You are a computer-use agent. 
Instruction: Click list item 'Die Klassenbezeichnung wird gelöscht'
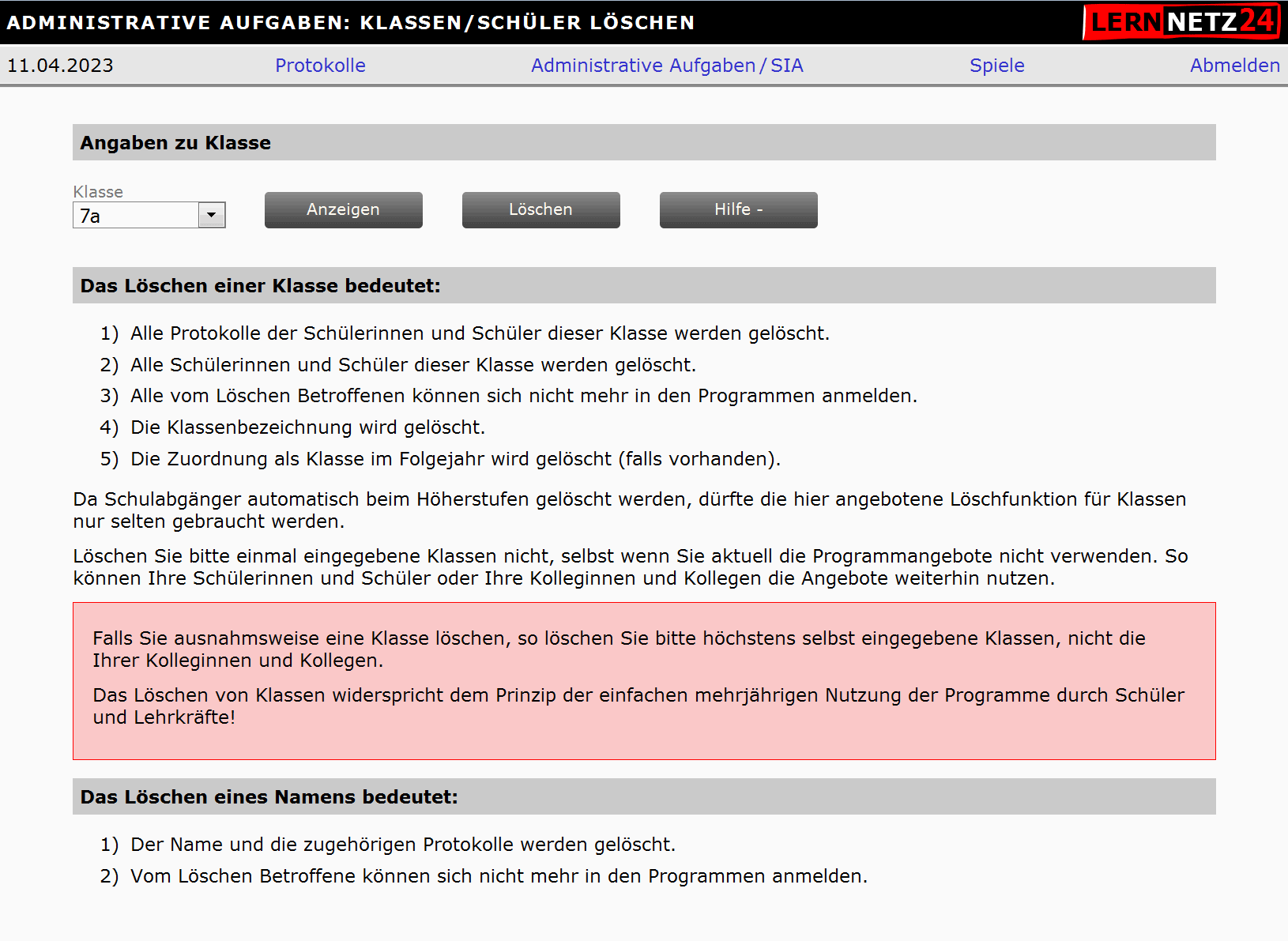(307, 427)
